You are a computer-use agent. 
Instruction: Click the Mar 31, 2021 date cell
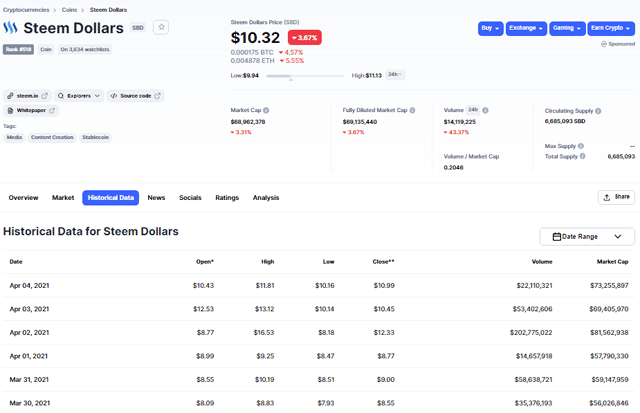[x=29, y=380]
